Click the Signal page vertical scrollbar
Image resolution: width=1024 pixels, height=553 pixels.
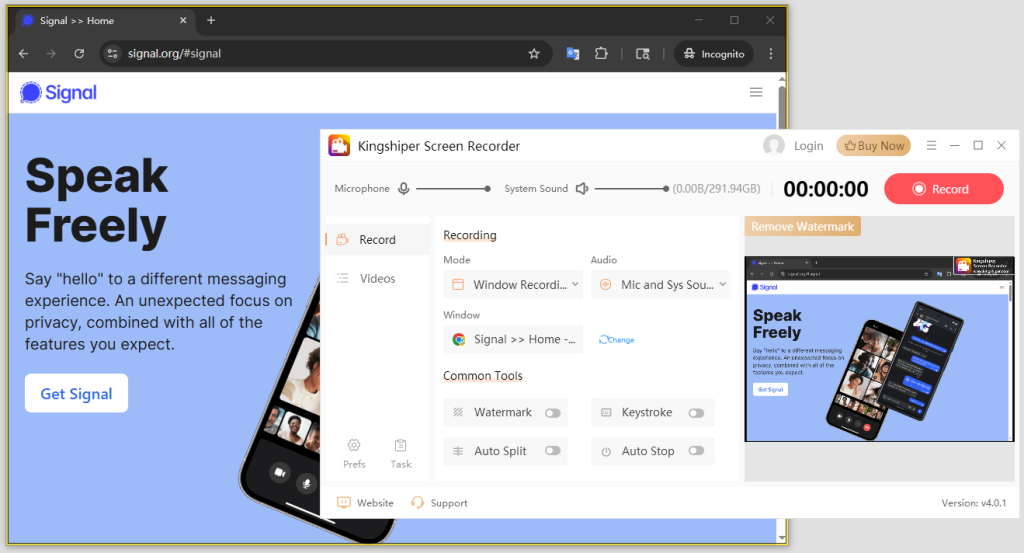coord(782,308)
